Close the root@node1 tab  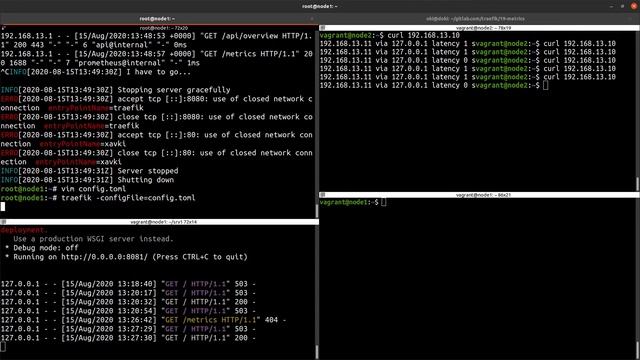pos(312,18)
